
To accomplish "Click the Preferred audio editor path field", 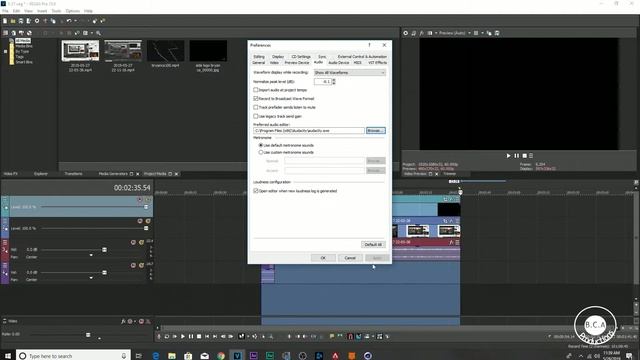I will pos(309,131).
